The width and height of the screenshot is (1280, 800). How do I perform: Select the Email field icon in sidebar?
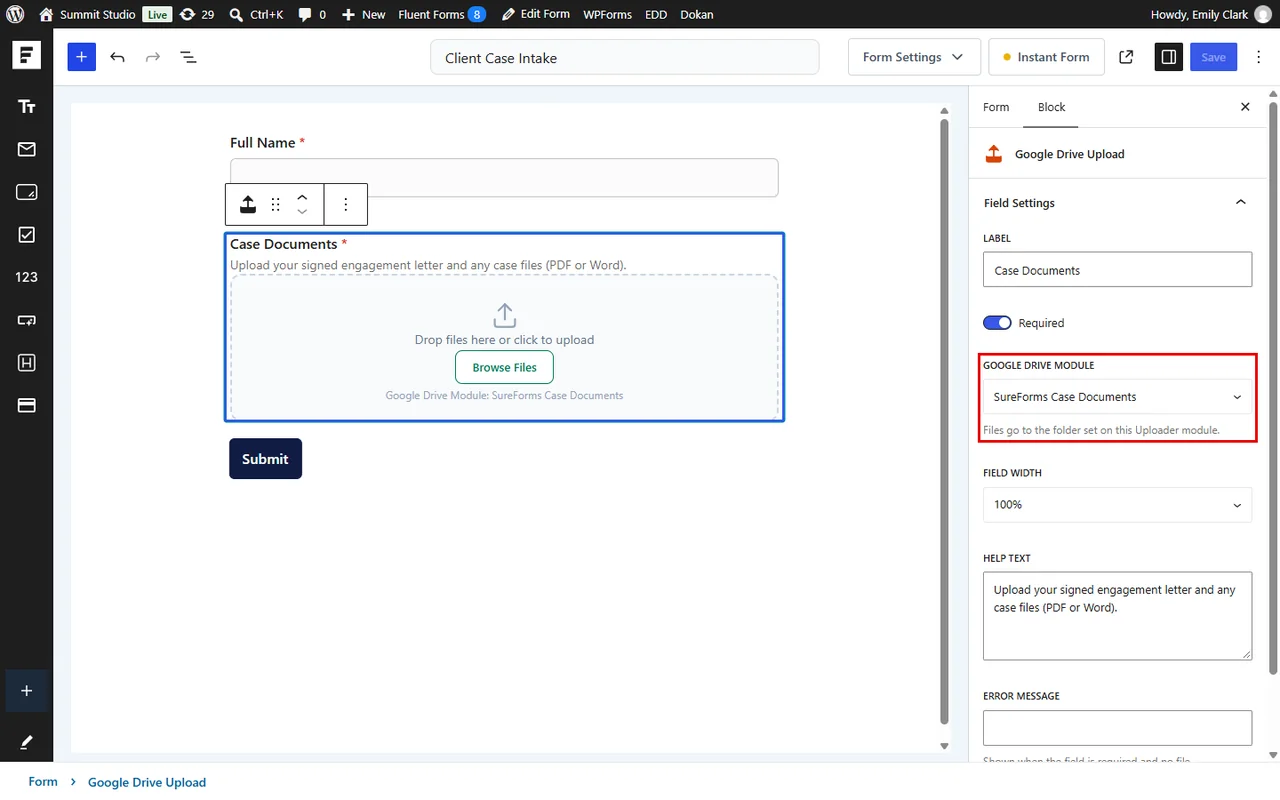coord(27,149)
